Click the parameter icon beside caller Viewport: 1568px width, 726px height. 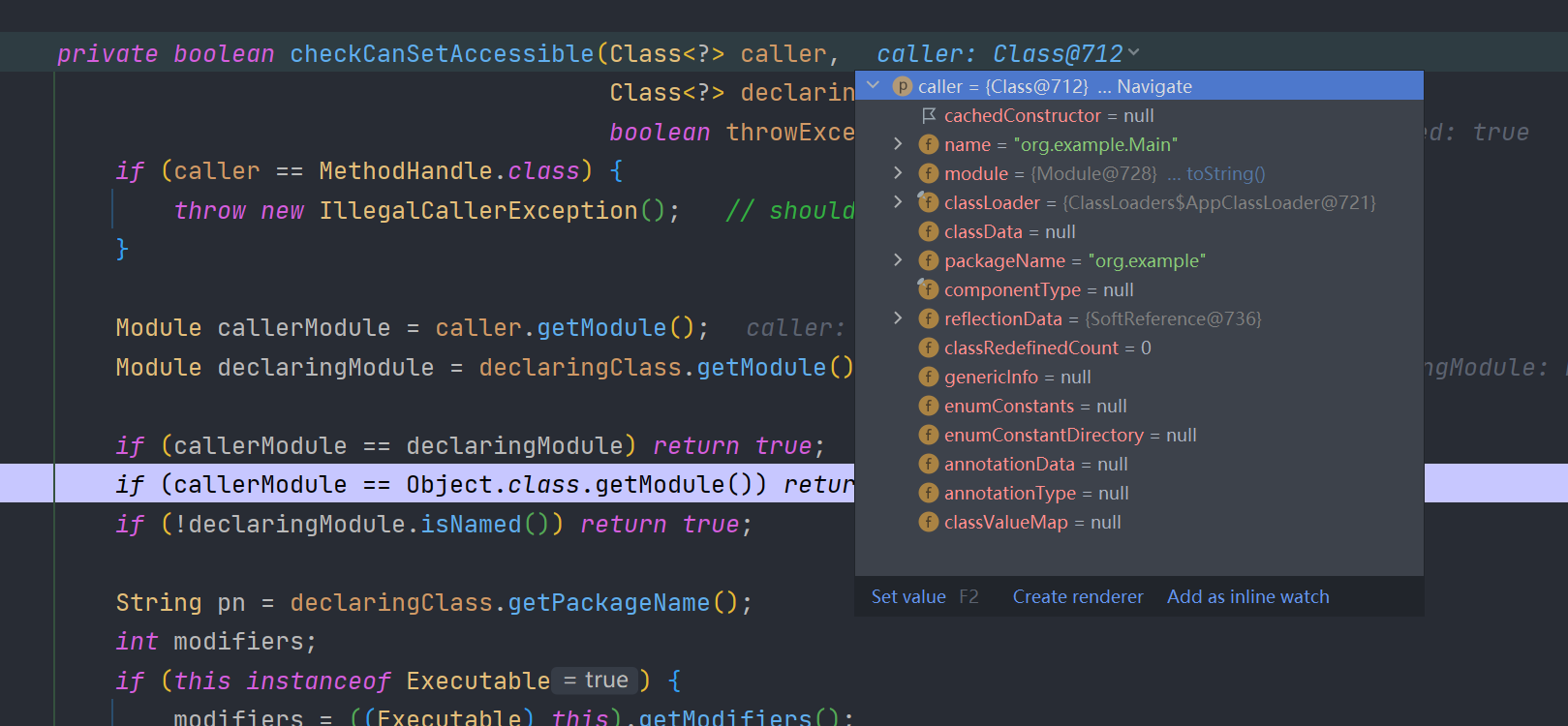903,86
